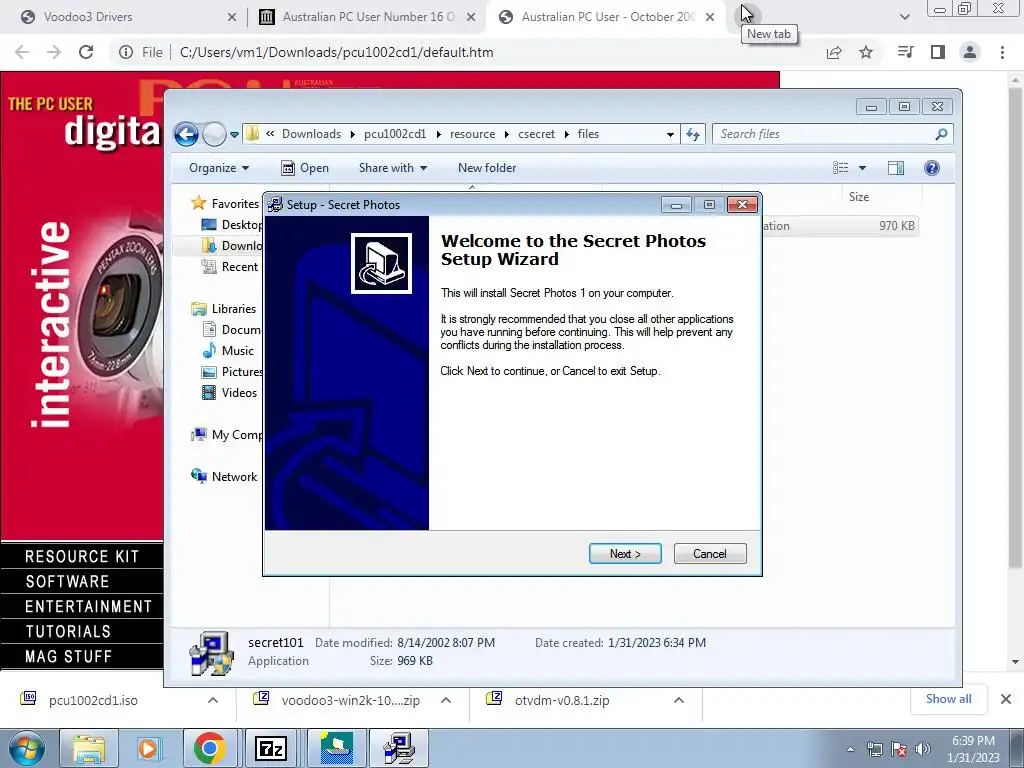Open 7-Zip from taskbar

[x=272, y=748]
